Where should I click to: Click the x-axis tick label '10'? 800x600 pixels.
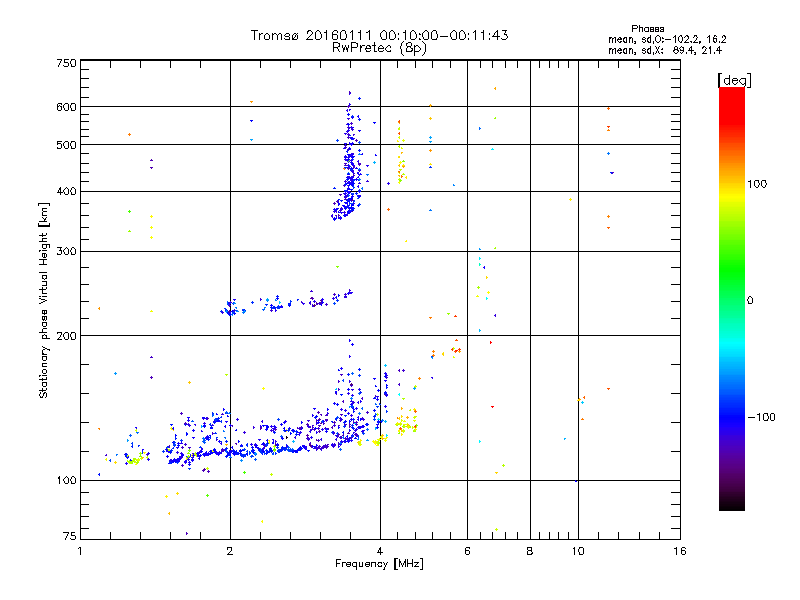tap(578, 551)
